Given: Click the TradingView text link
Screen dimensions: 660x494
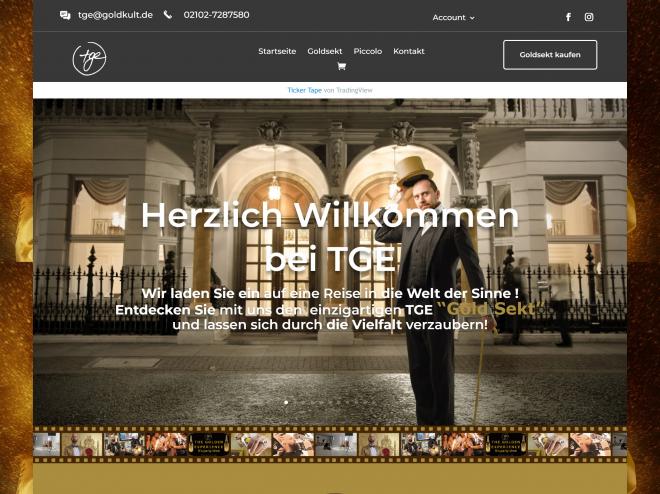Looking at the screenshot, I should [354, 90].
